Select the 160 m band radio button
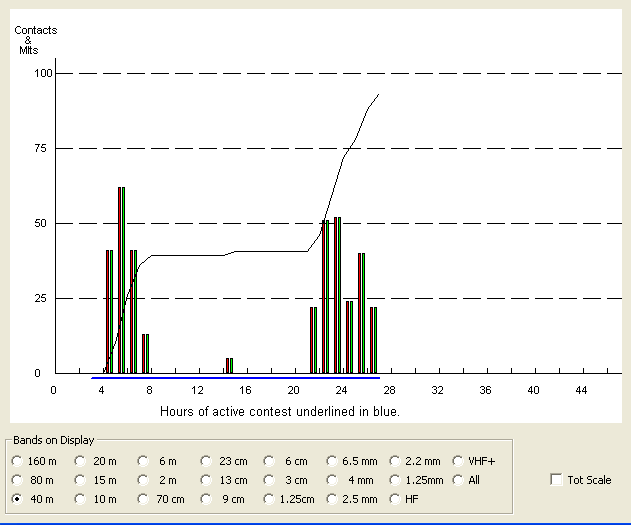Screen dimensions: 631x525 [17, 461]
